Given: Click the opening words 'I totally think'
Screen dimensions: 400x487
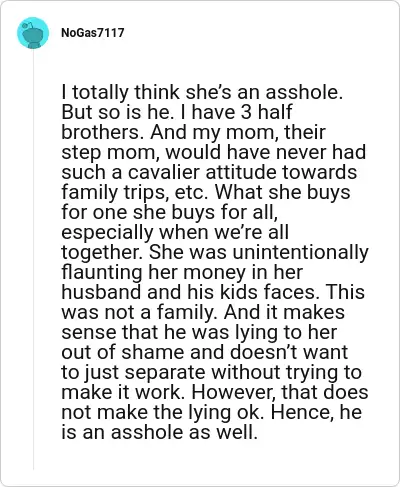Looking at the screenshot, I should (x=121, y=92).
